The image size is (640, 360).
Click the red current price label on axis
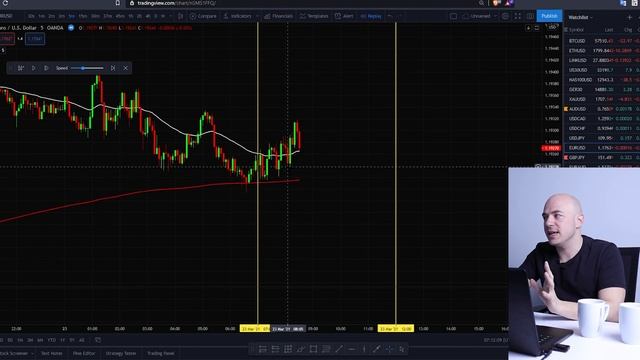tap(551, 148)
